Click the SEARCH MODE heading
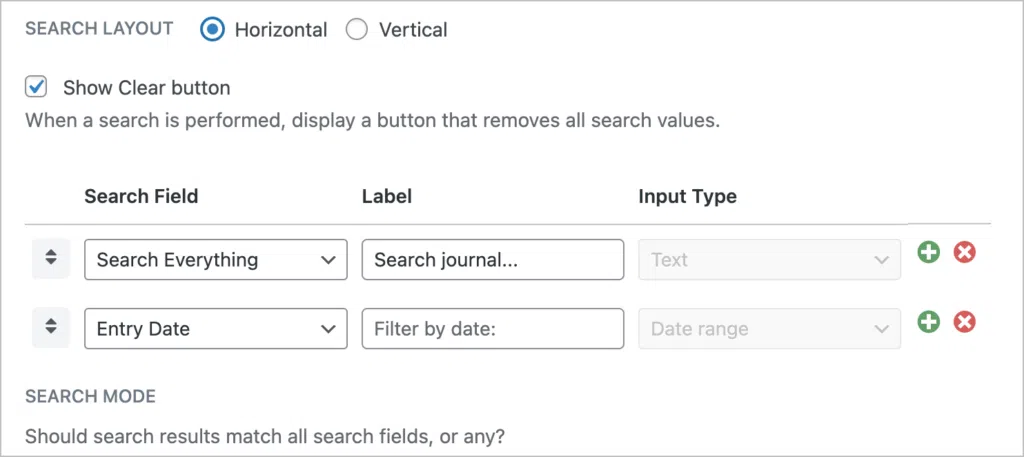Viewport: 1024px width, 457px height. pyautogui.click(x=90, y=396)
